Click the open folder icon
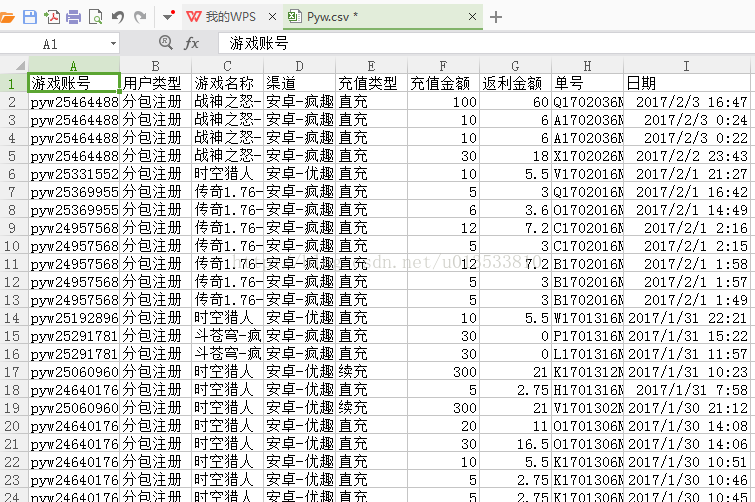 coord(8,17)
